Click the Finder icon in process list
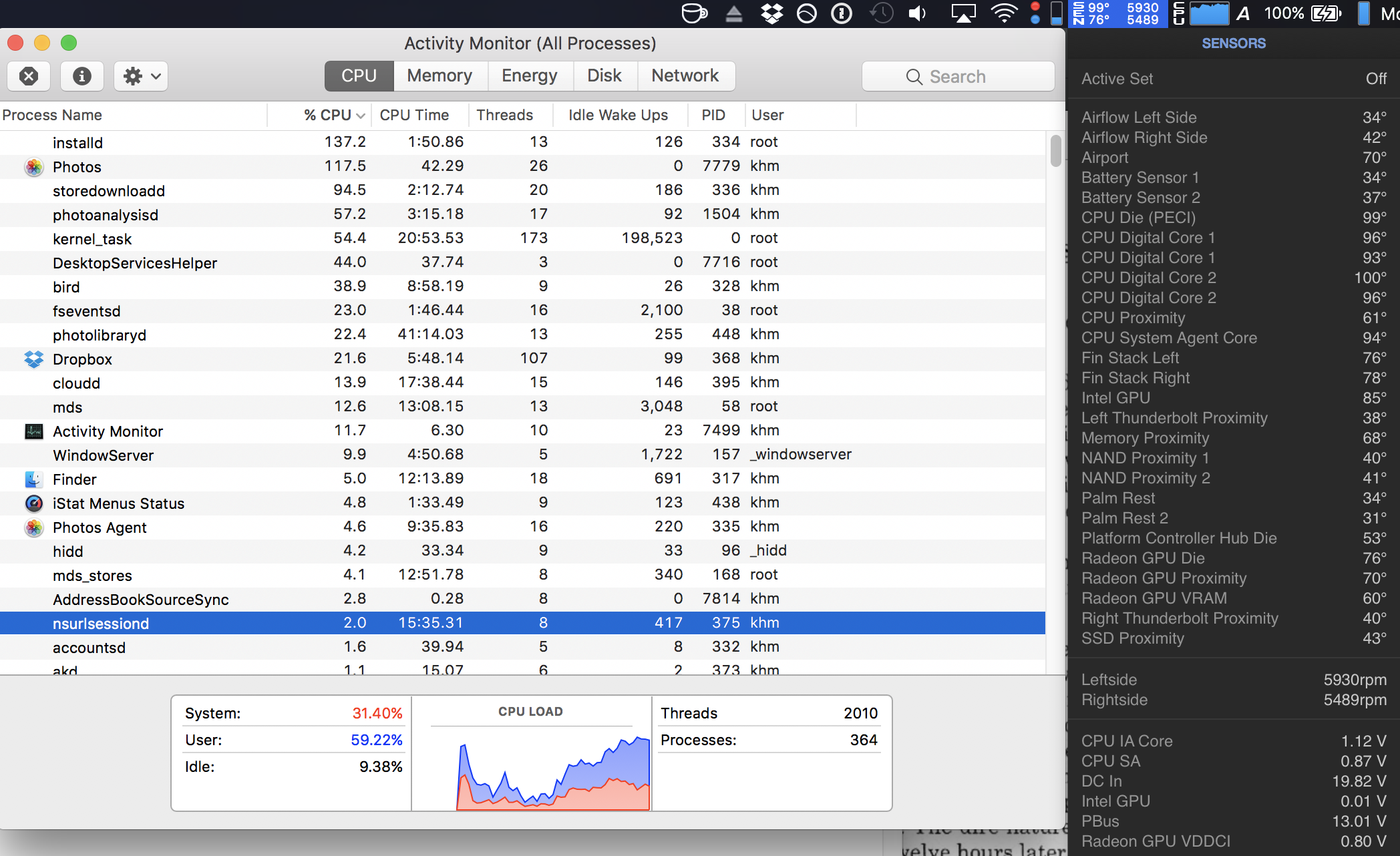The width and height of the screenshot is (1400, 856). (34, 479)
